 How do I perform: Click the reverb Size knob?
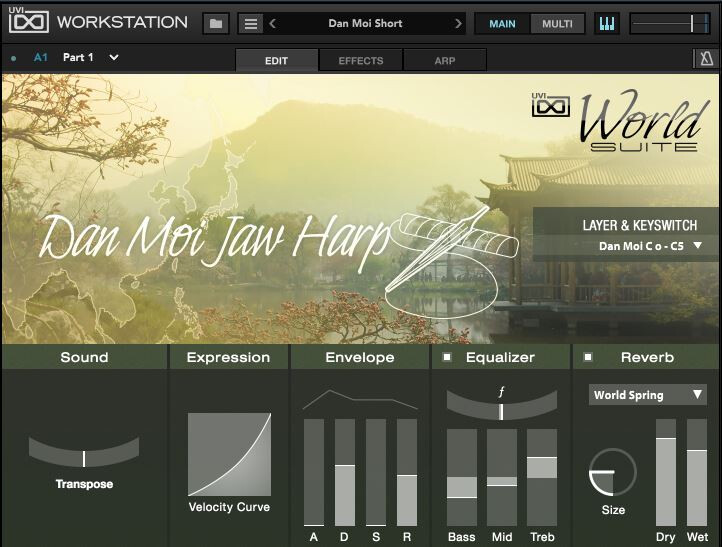613,472
